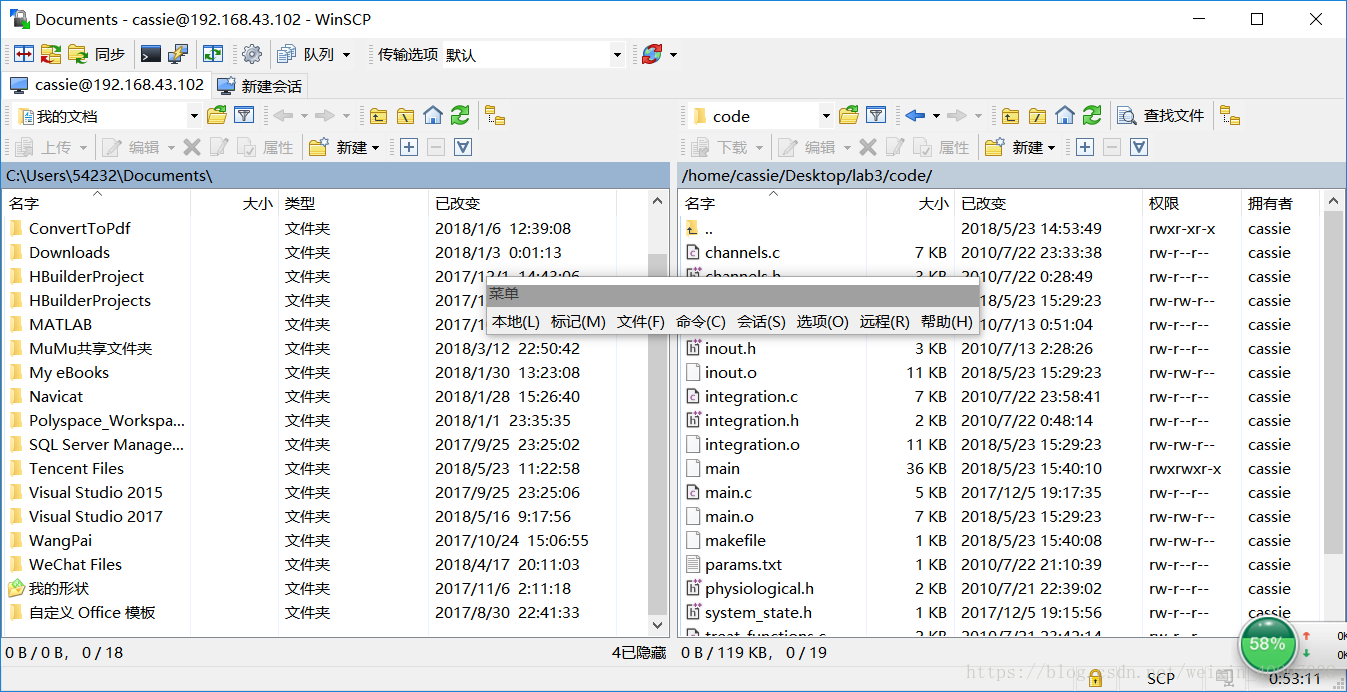Image resolution: width=1347 pixels, height=692 pixels.
Task: Open Preferences gear icon
Action: pos(252,54)
